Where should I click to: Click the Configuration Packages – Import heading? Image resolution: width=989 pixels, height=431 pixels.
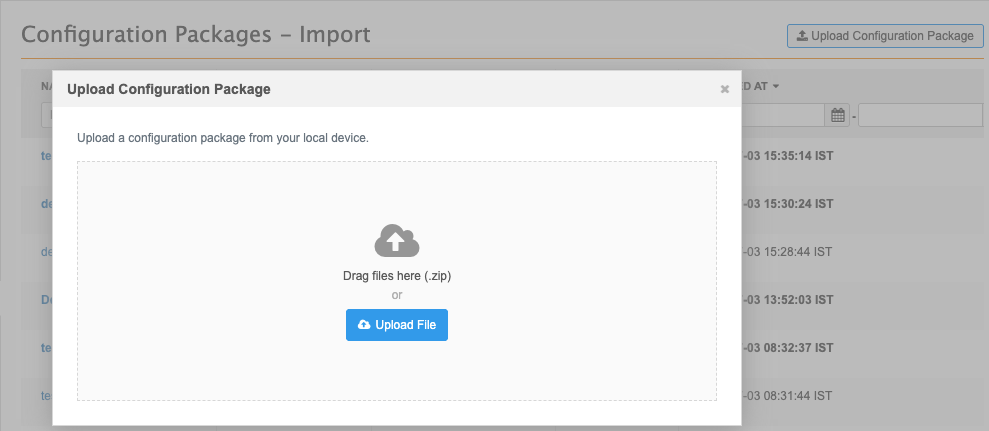[196, 34]
